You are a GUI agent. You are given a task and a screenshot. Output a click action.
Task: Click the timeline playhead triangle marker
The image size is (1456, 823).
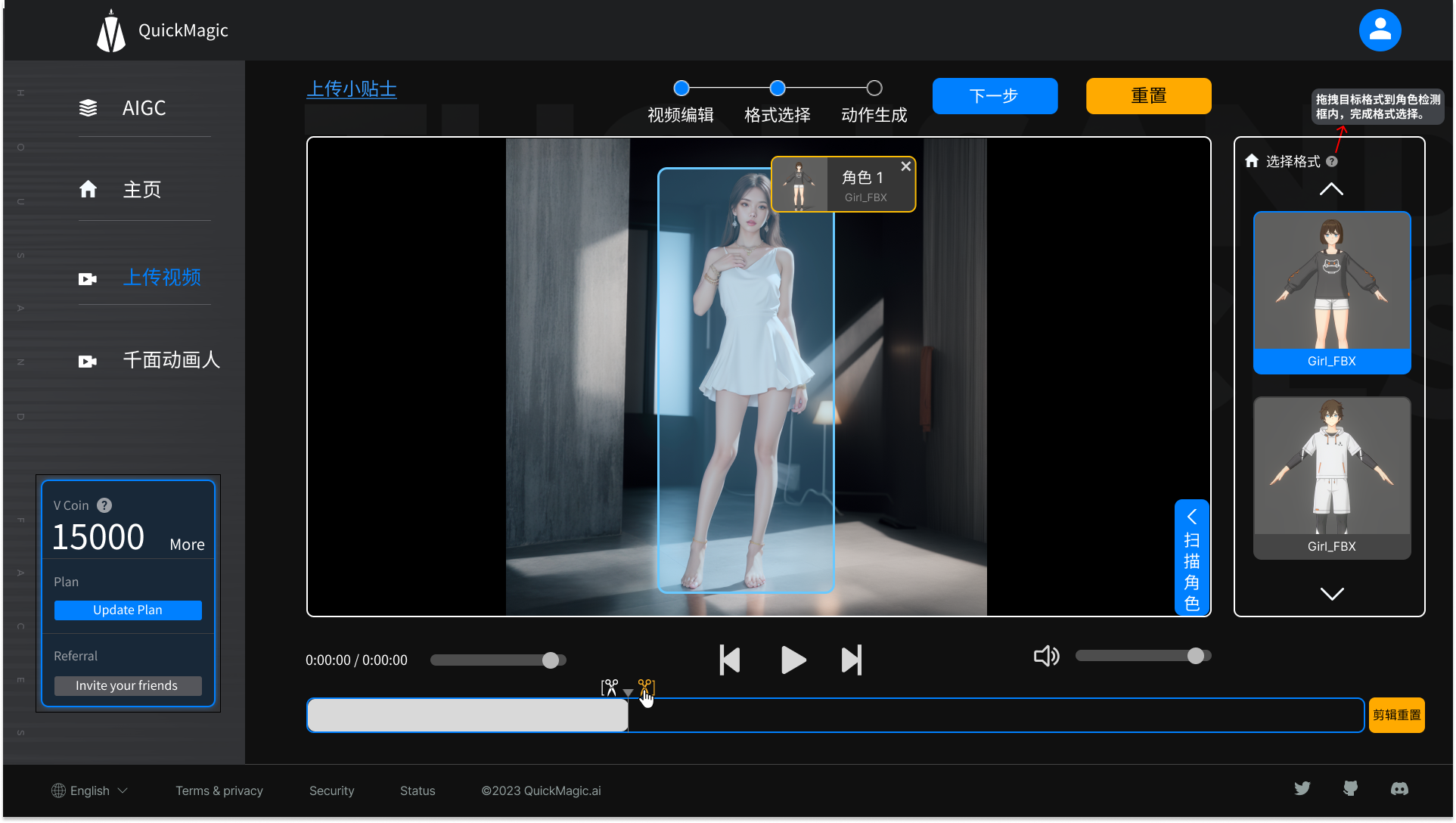click(x=628, y=693)
